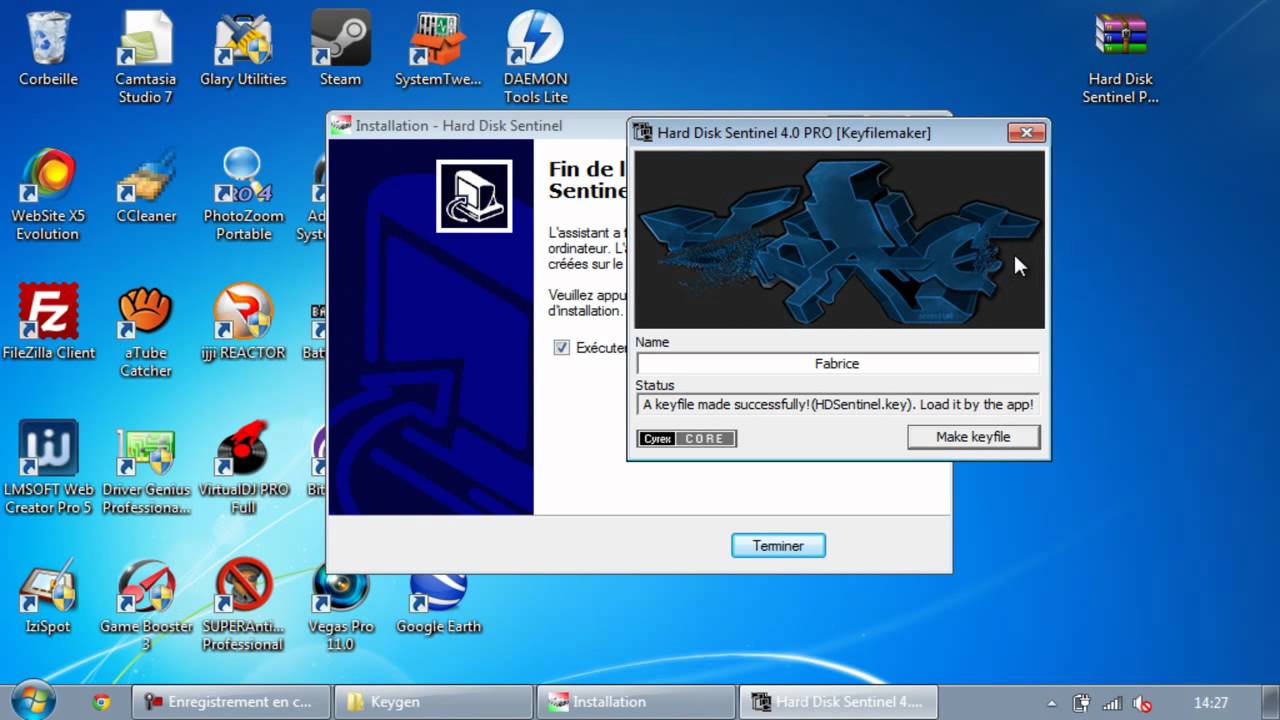This screenshot has width=1280, height=720.
Task: Click the Terminer button in installer
Action: [778, 545]
